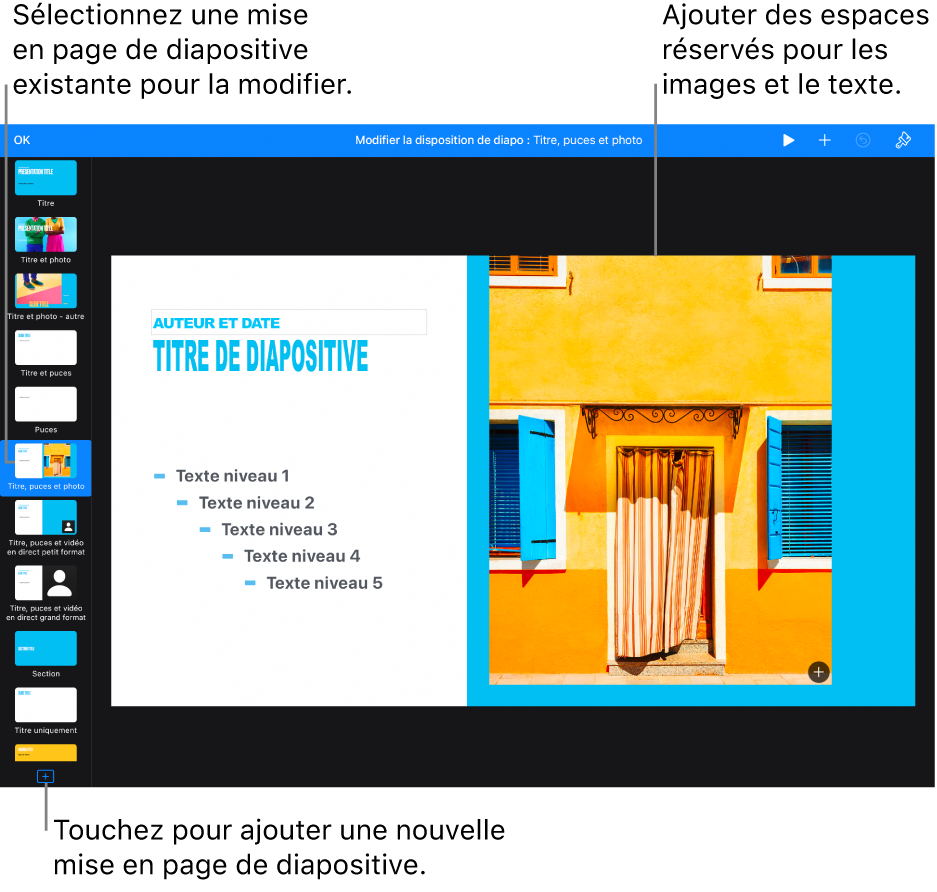Select the TITRE DE DIAPOSITIVE placeholder
The width and height of the screenshot is (937, 892).
(x=261, y=356)
